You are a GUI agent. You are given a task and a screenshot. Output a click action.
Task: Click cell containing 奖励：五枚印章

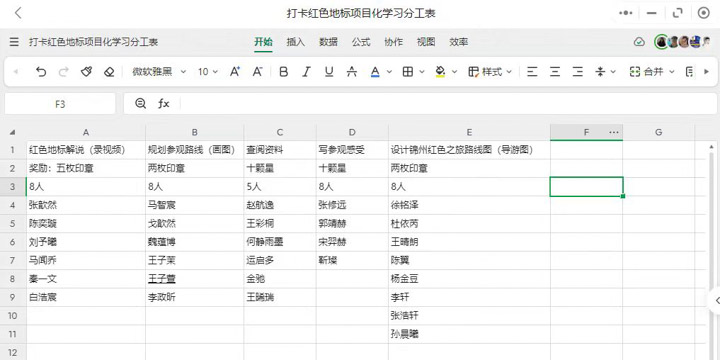(x=86, y=169)
